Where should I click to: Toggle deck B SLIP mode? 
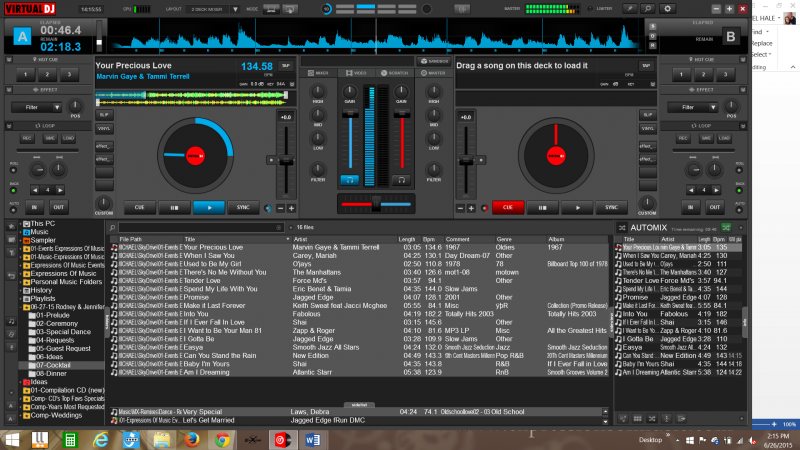[647, 115]
